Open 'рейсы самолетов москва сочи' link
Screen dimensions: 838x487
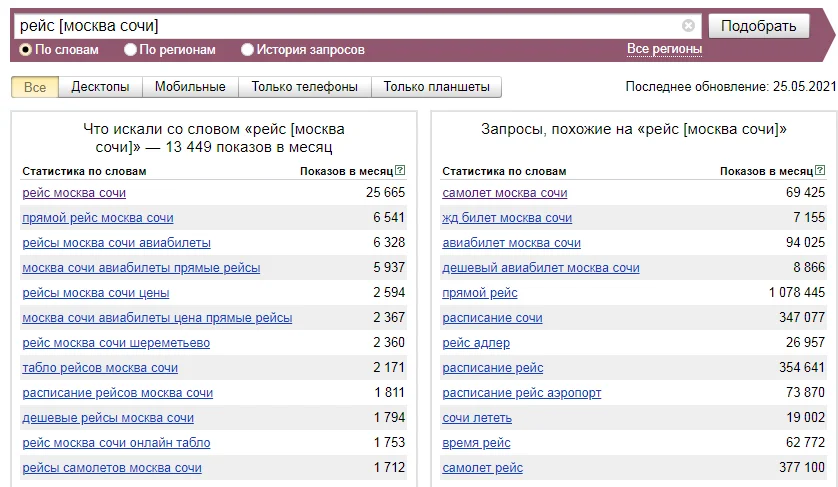coord(112,468)
